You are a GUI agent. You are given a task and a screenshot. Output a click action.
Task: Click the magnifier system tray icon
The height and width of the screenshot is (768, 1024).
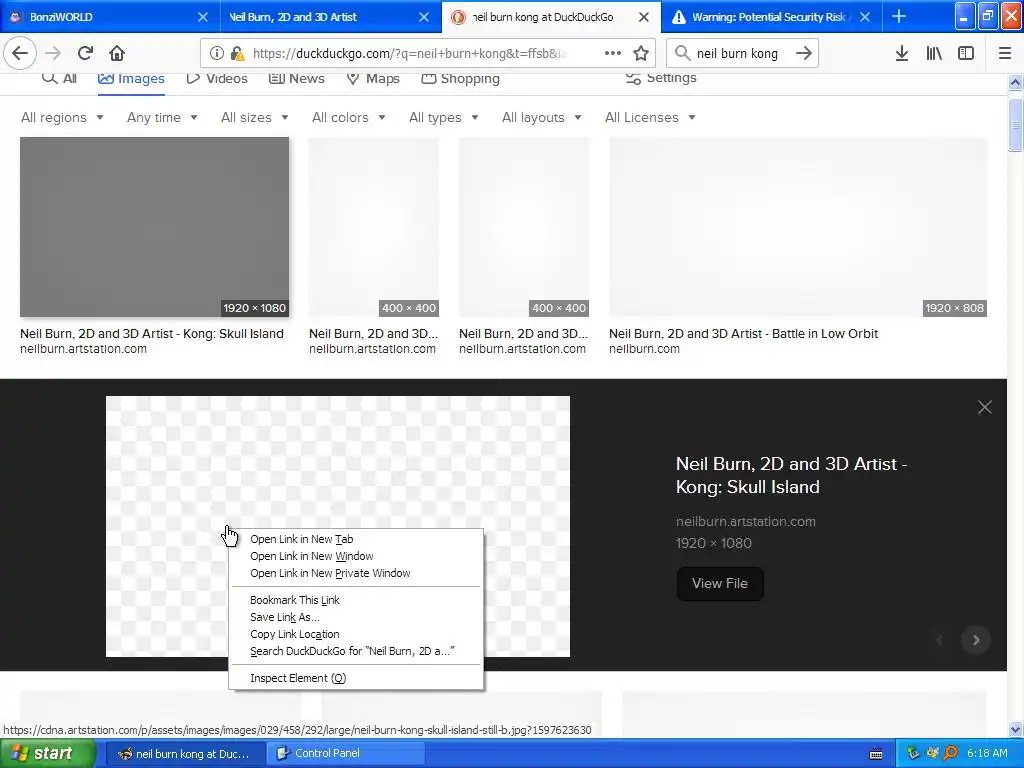(x=951, y=753)
